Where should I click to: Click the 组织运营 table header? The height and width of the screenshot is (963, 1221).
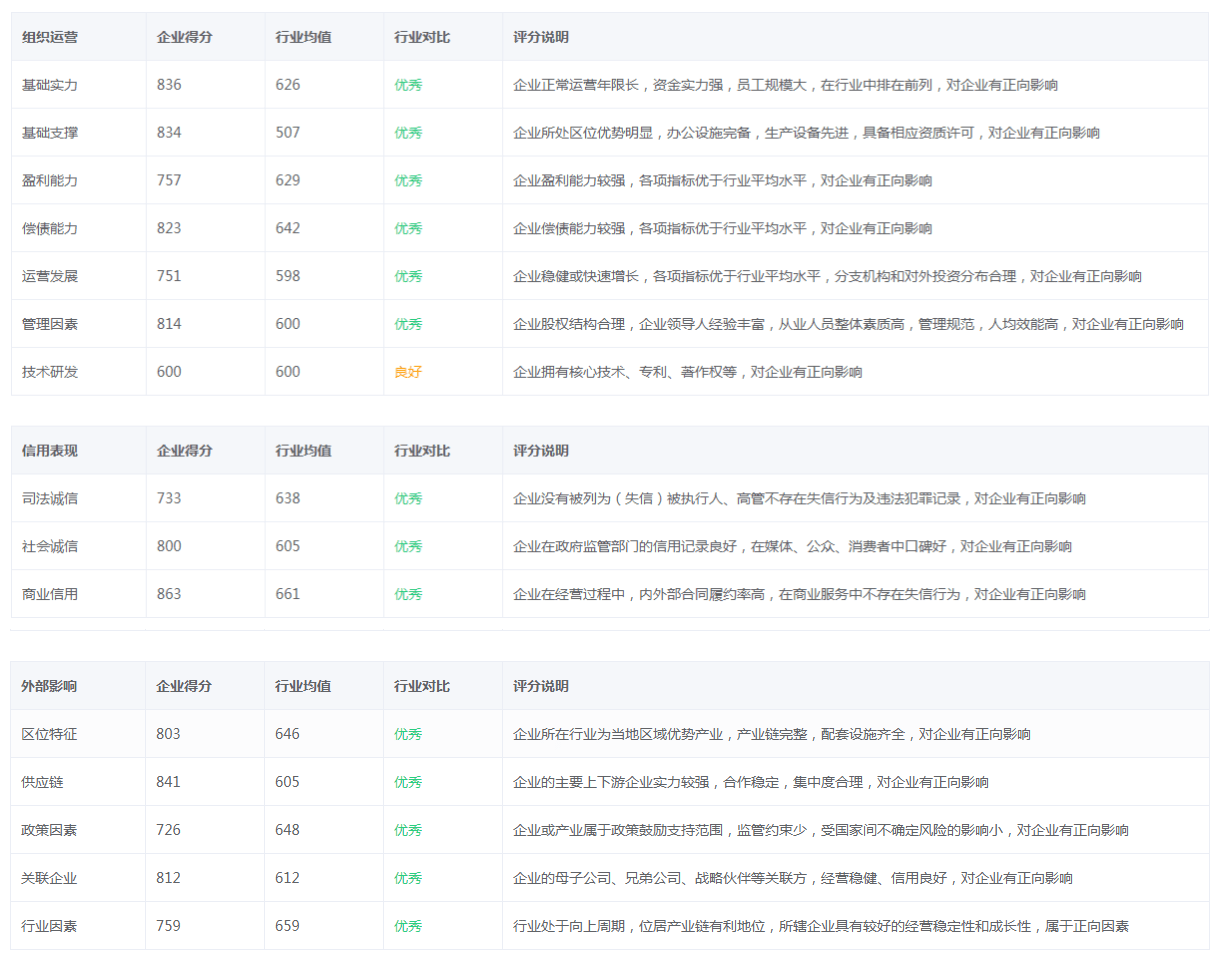pyautogui.click(x=50, y=37)
